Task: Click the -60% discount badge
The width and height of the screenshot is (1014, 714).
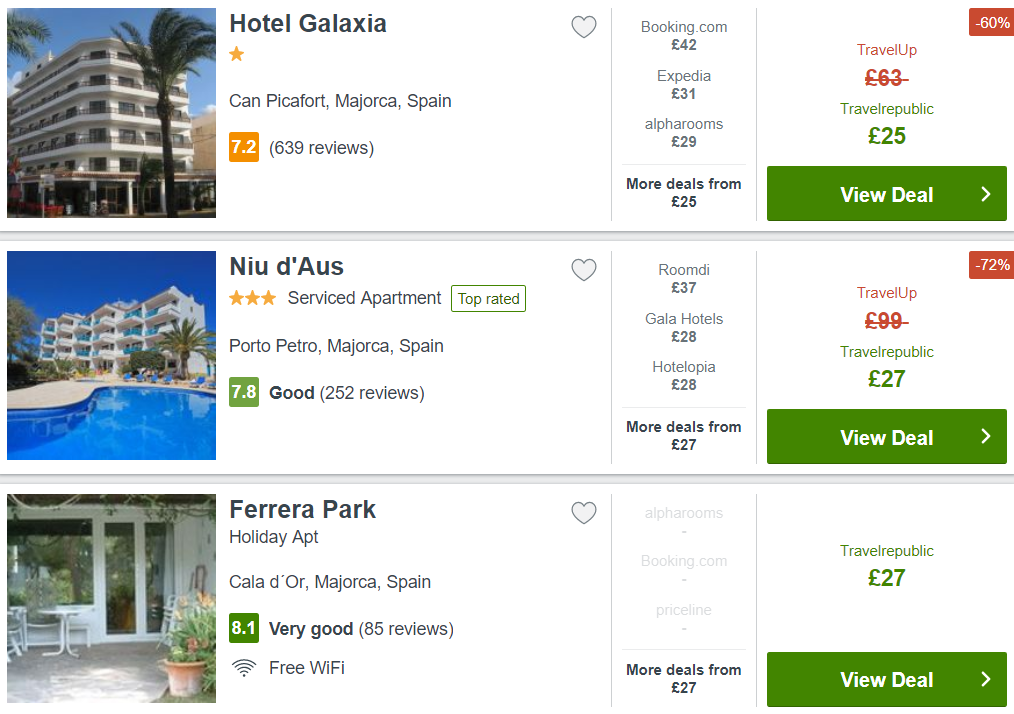Action: [991, 23]
